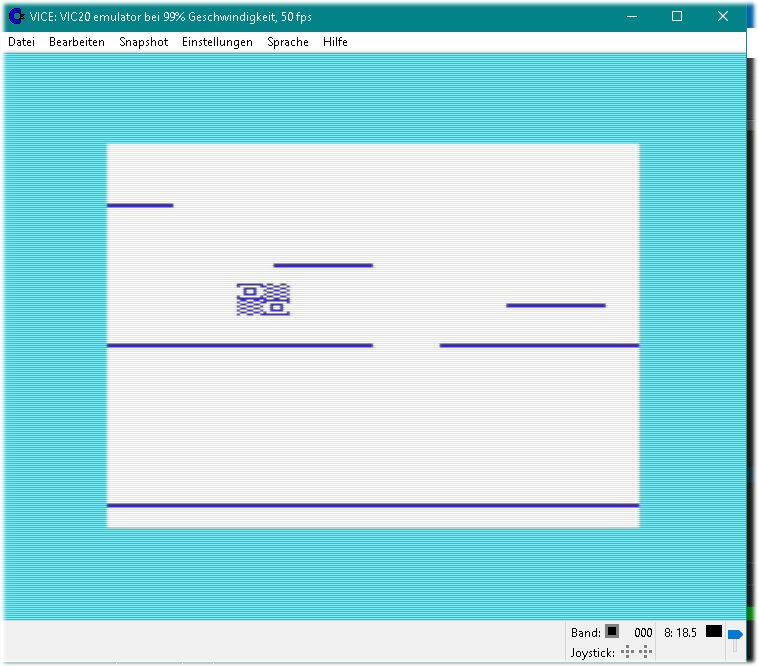Click the Joystick label in status bar

pos(593,653)
